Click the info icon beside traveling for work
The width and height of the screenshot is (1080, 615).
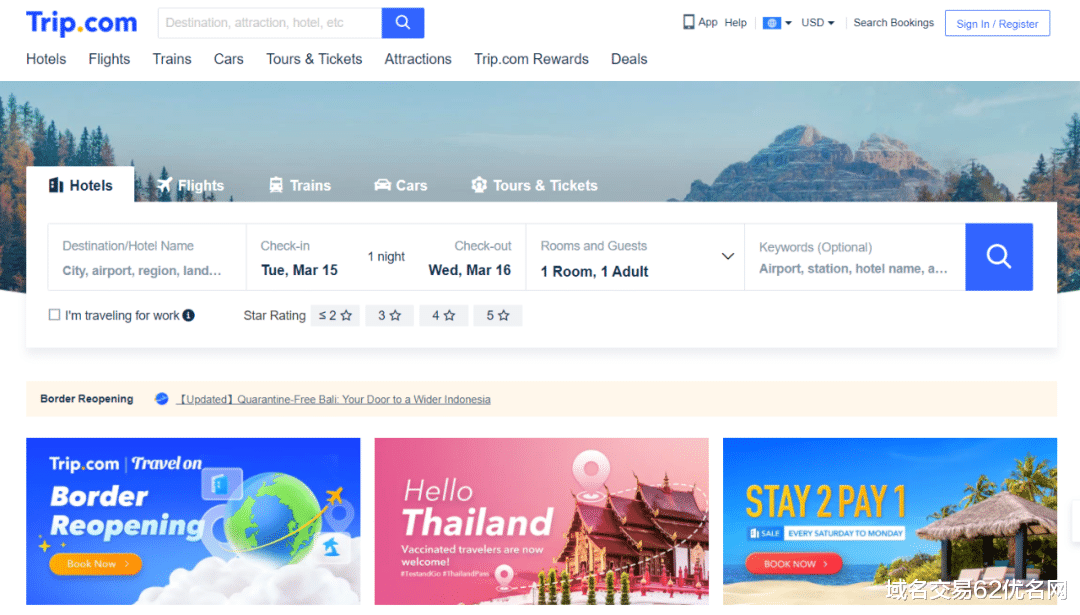(189, 315)
